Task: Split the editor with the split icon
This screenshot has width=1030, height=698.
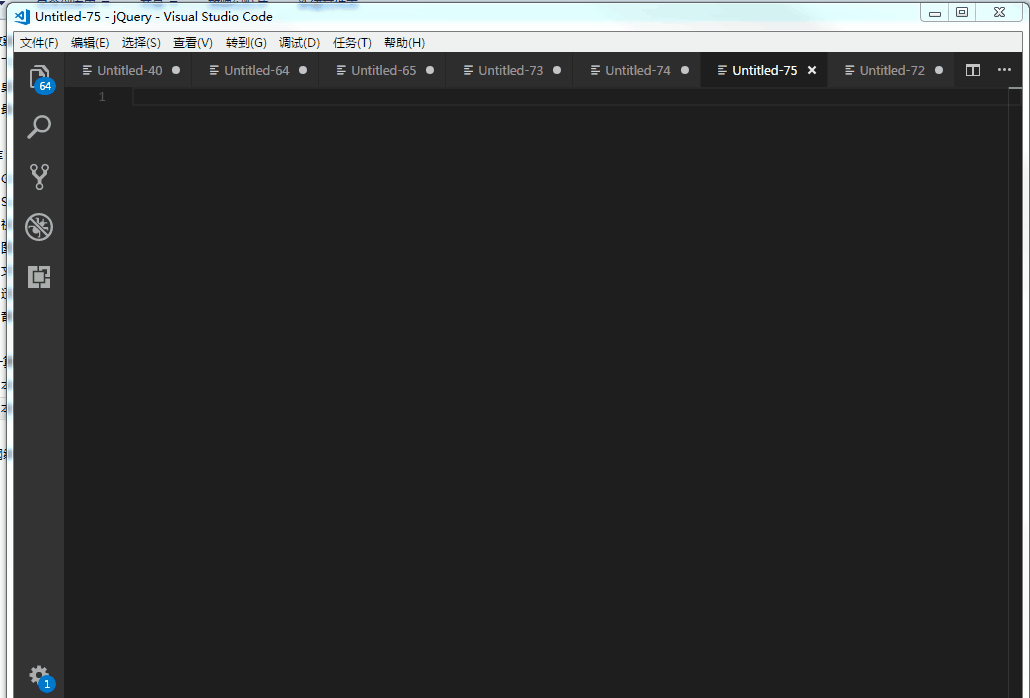Action: (973, 70)
